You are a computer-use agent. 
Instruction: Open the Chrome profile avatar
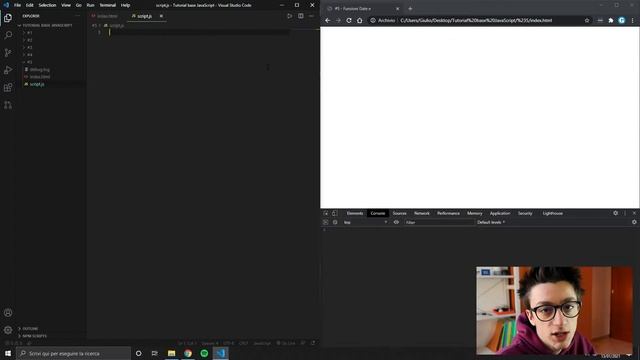[x=621, y=20]
